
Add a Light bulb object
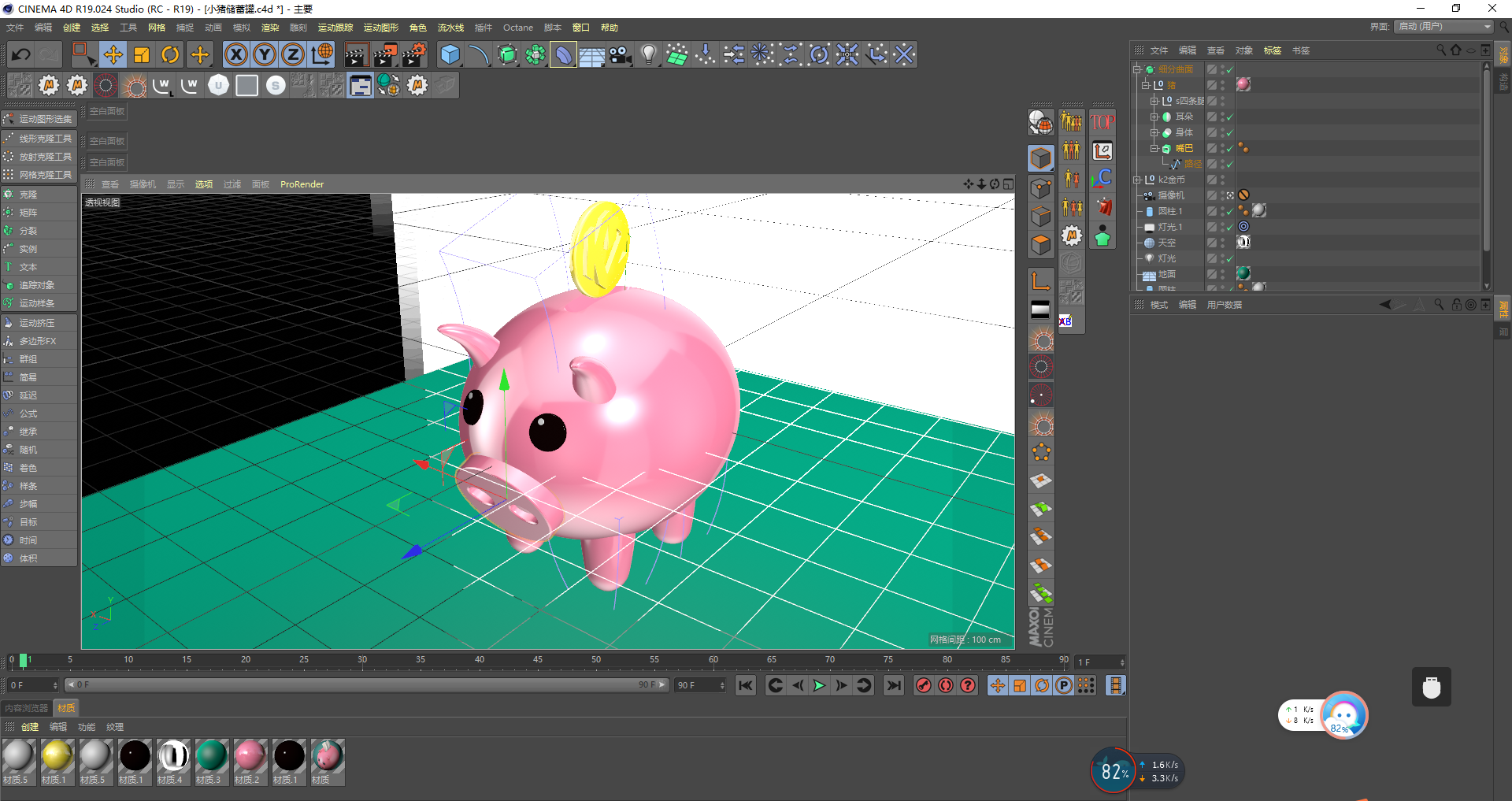point(649,54)
